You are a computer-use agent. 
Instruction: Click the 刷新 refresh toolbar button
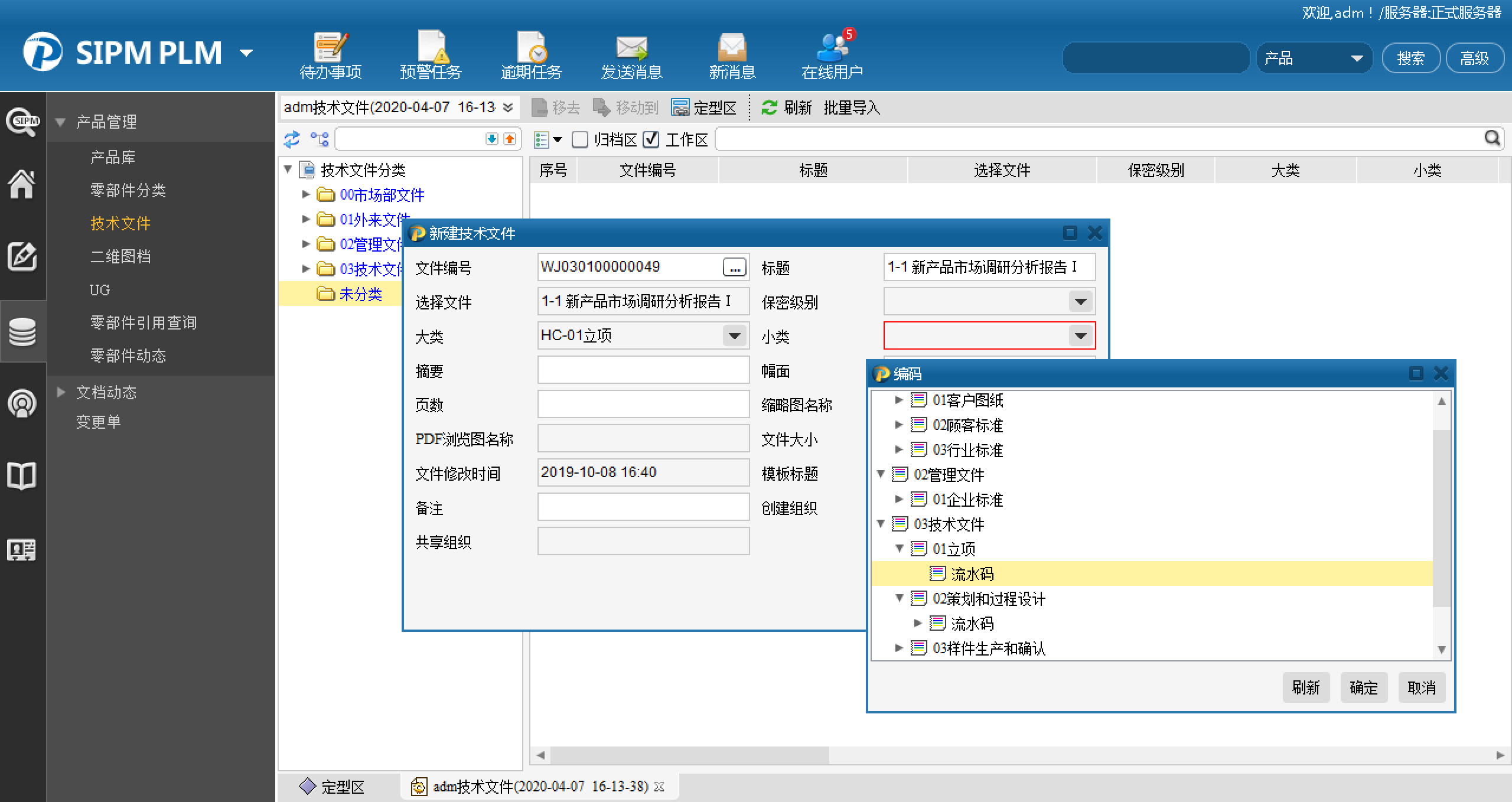click(786, 107)
